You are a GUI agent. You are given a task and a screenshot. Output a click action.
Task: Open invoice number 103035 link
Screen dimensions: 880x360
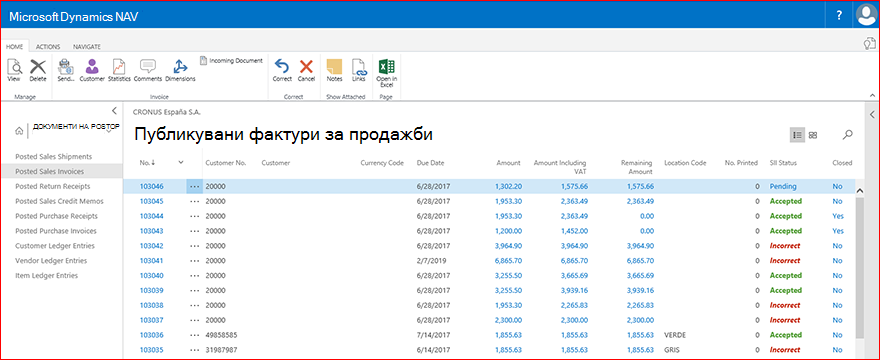point(151,350)
